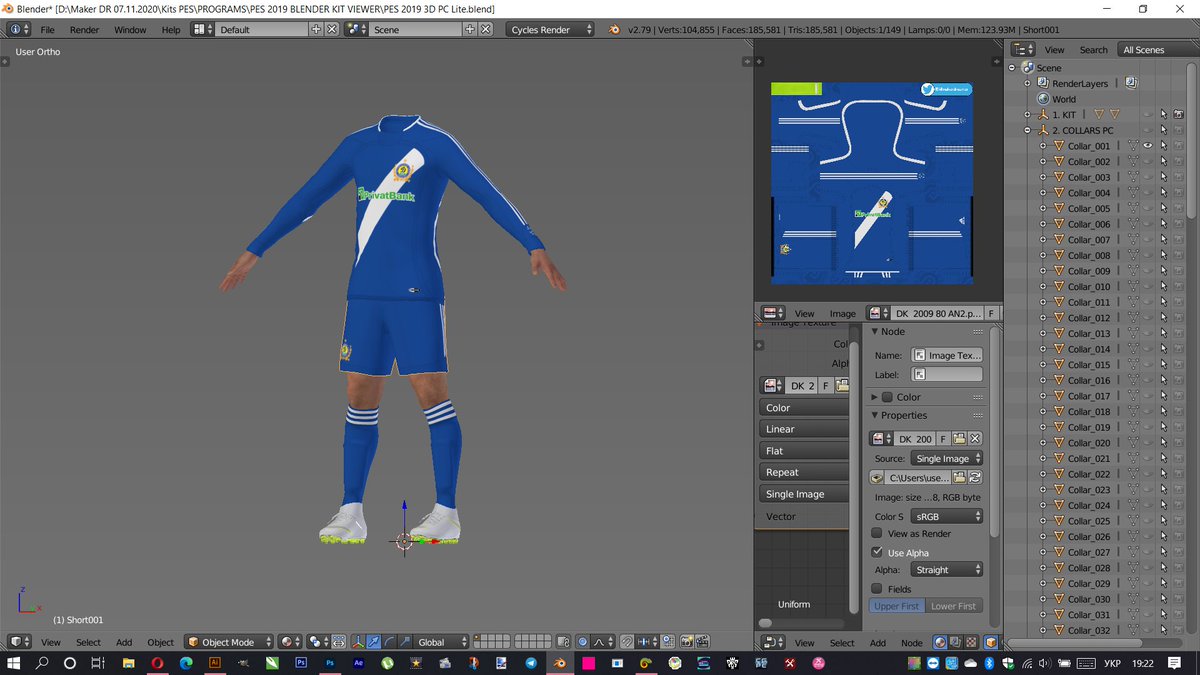Delete screen layout with X beside Default
Screen dimensions: 1200x675
332,29
